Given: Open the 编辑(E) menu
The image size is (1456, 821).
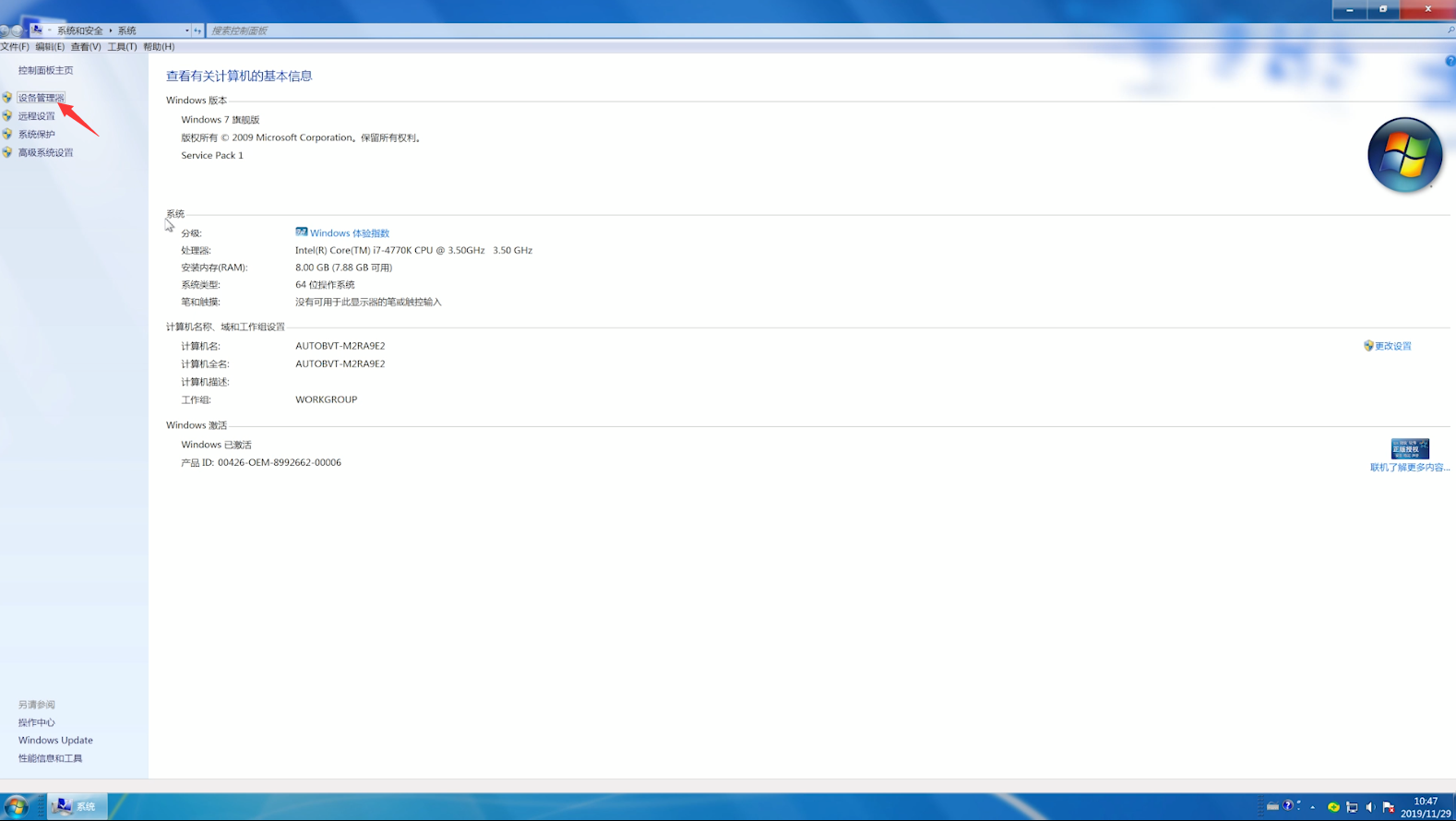Looking at the screenshot, I should click(50, 46).
